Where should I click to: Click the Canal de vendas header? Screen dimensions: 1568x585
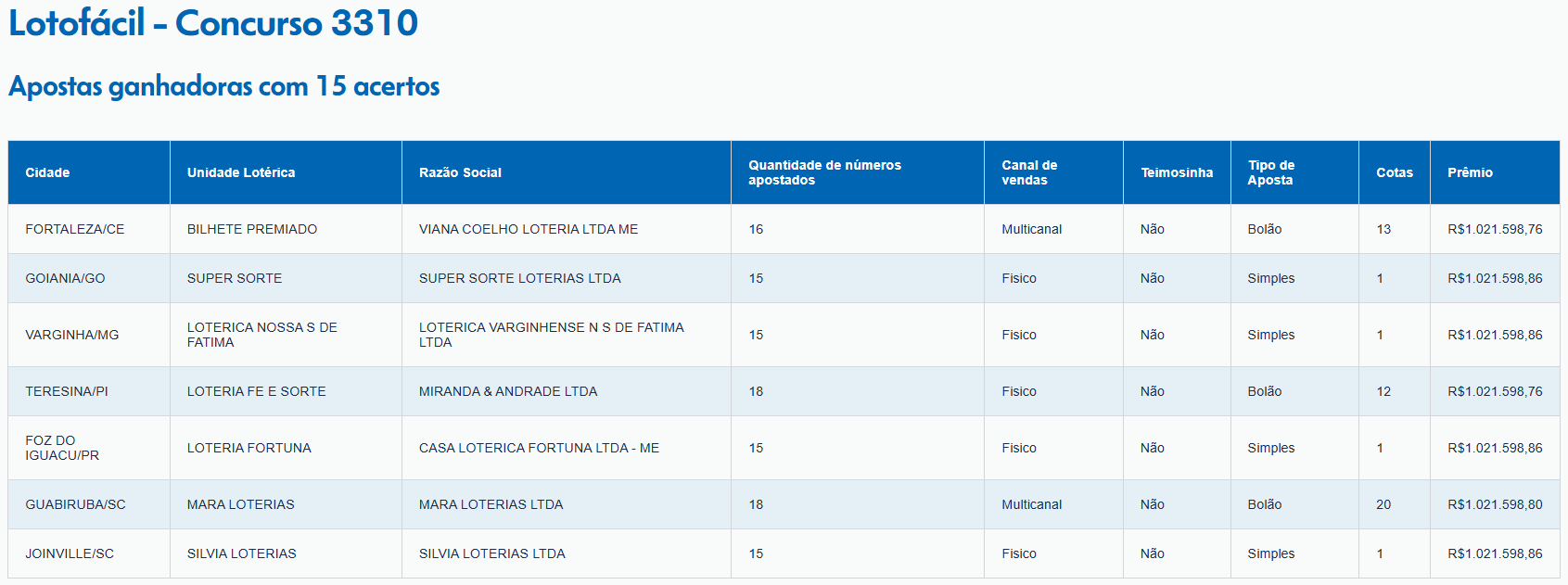coord(1053,172)
